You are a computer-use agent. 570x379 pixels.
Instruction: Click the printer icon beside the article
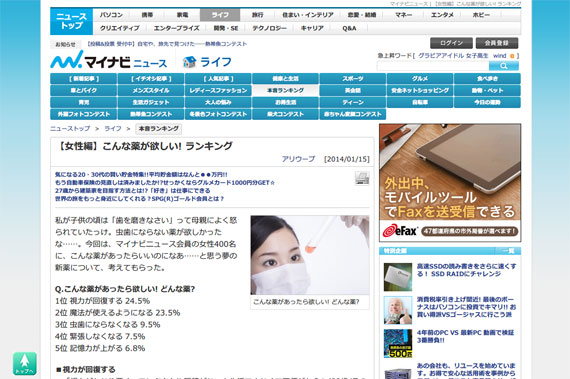[362, 178]
